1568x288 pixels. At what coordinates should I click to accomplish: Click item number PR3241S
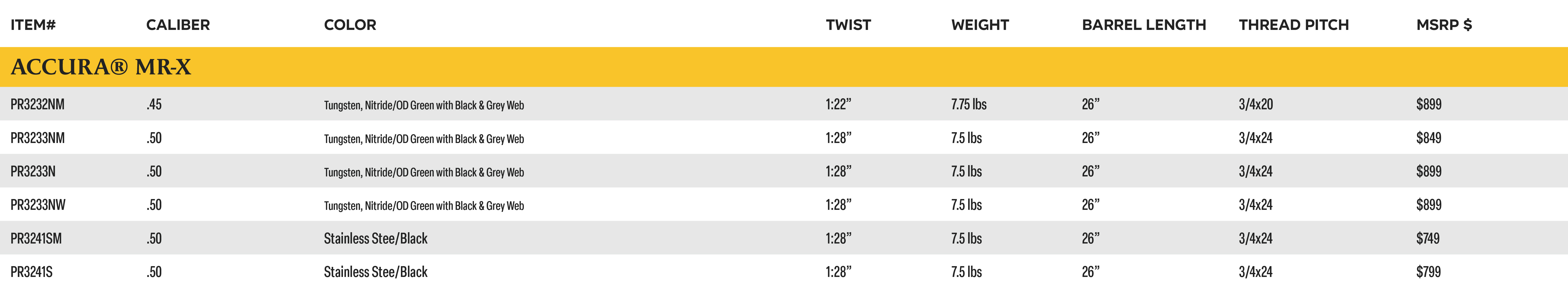(31, 272)
